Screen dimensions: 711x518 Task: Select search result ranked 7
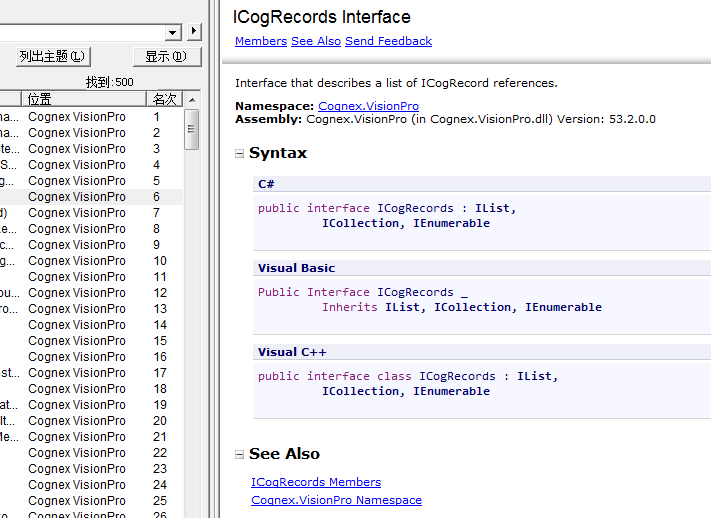click(x=92, y=213)
